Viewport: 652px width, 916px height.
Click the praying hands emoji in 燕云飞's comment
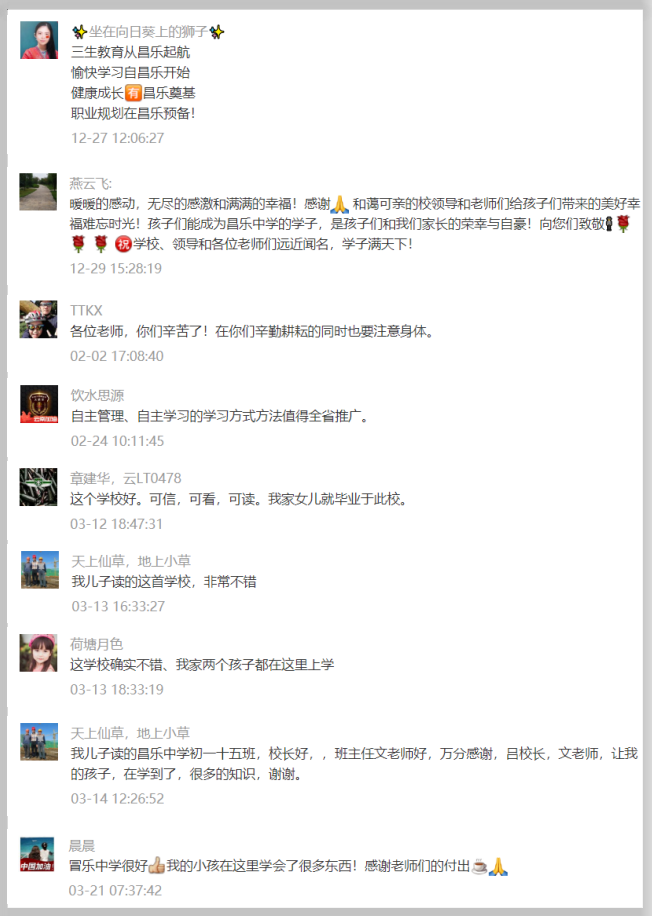coord(340,204)
